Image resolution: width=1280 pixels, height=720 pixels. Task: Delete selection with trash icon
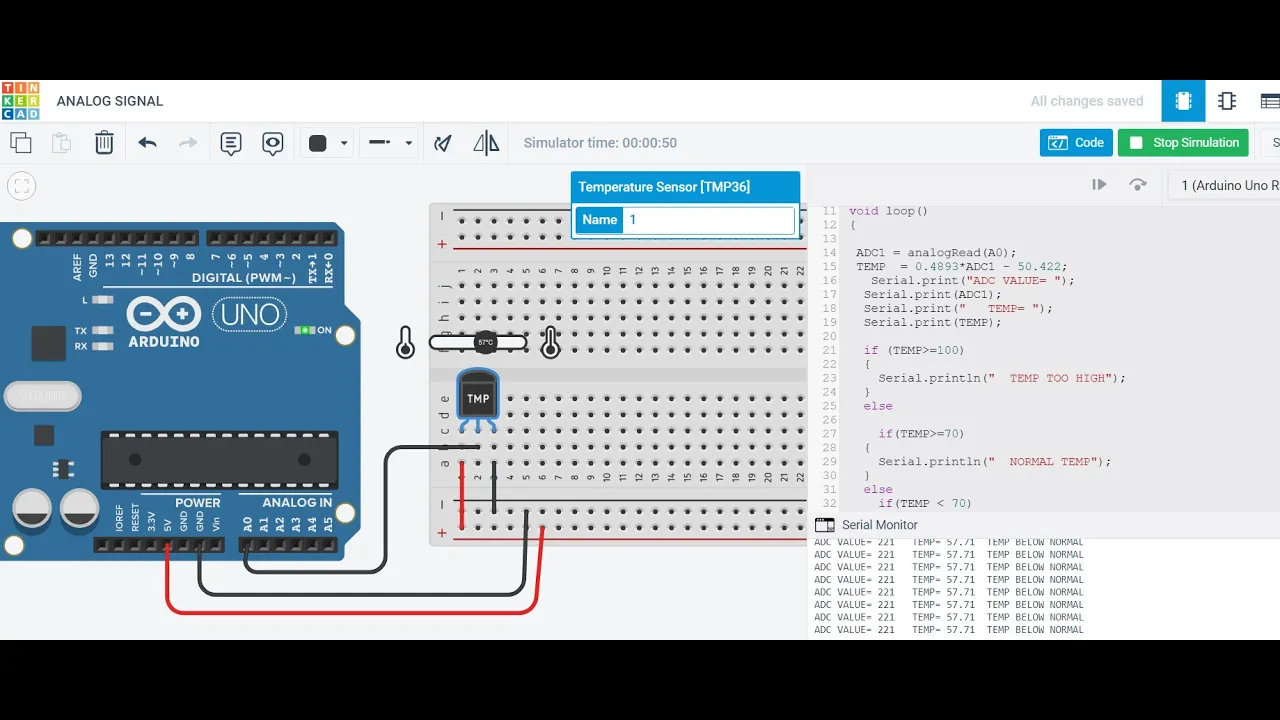tap(104, 143)
